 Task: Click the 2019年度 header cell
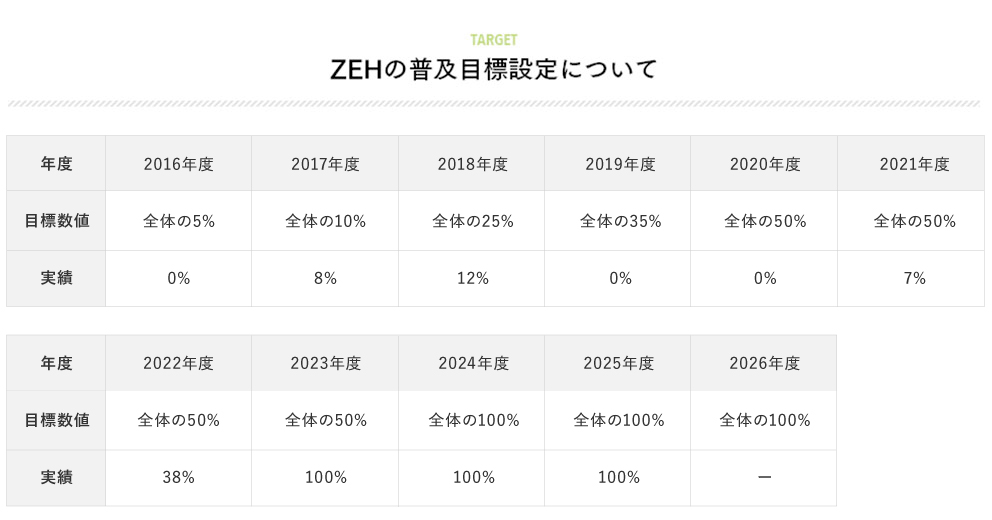(620, 164)
